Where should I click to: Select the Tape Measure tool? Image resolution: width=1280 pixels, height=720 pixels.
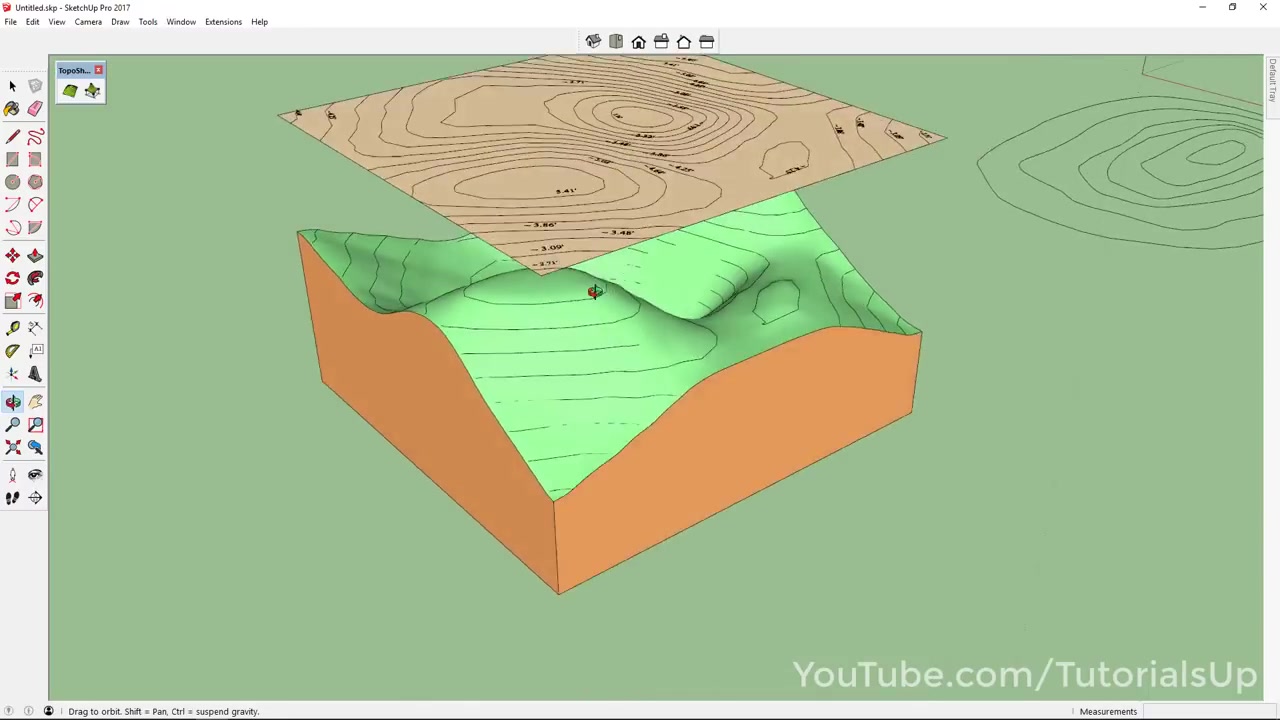pos(13,327)
